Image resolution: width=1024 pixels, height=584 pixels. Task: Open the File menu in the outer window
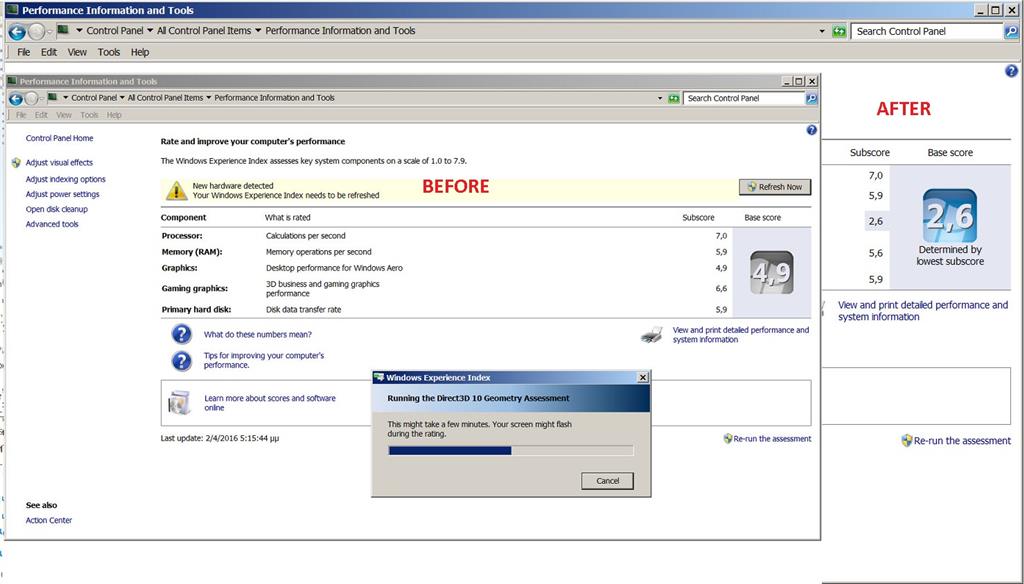pos(24,52)
